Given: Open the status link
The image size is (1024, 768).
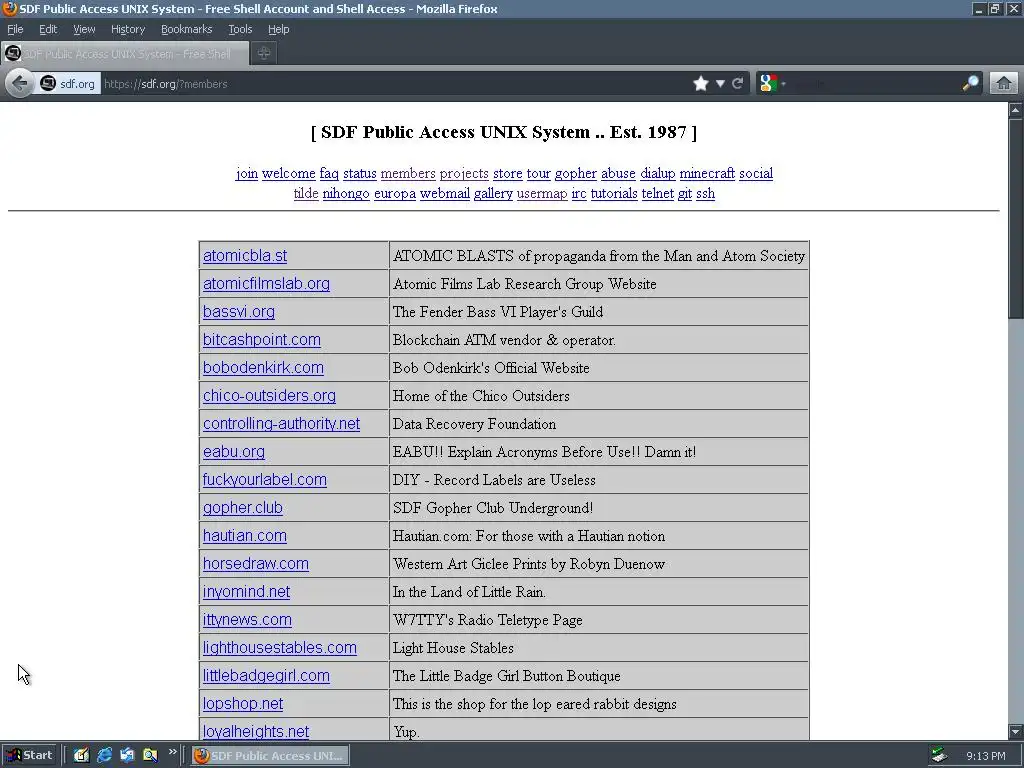Looking at the screenshot, I should pyautogui.click(x=360, y=174).
